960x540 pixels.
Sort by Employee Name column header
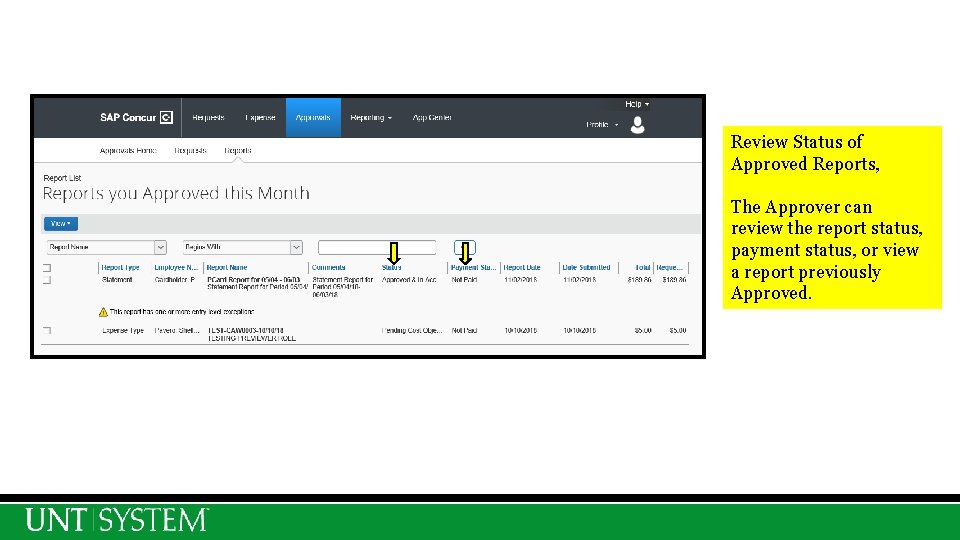point(176,268)
